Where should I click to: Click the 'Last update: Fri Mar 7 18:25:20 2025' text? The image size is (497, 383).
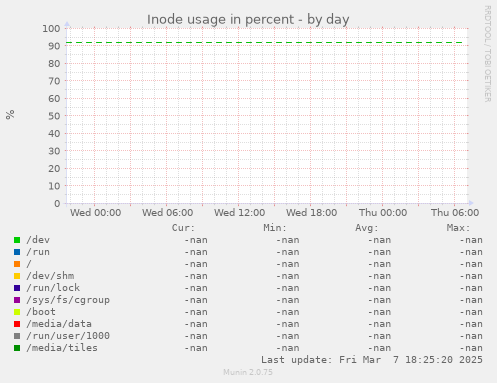[372, 360]
